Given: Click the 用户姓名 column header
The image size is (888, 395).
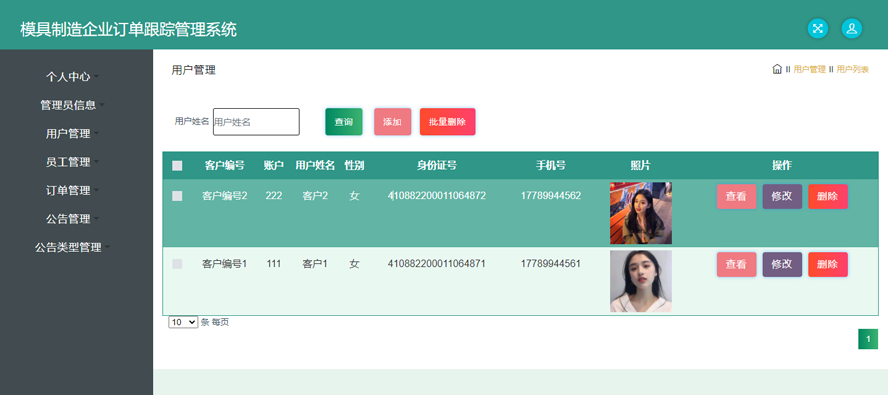Looking at the screenshot, I should tap(315, 165).
